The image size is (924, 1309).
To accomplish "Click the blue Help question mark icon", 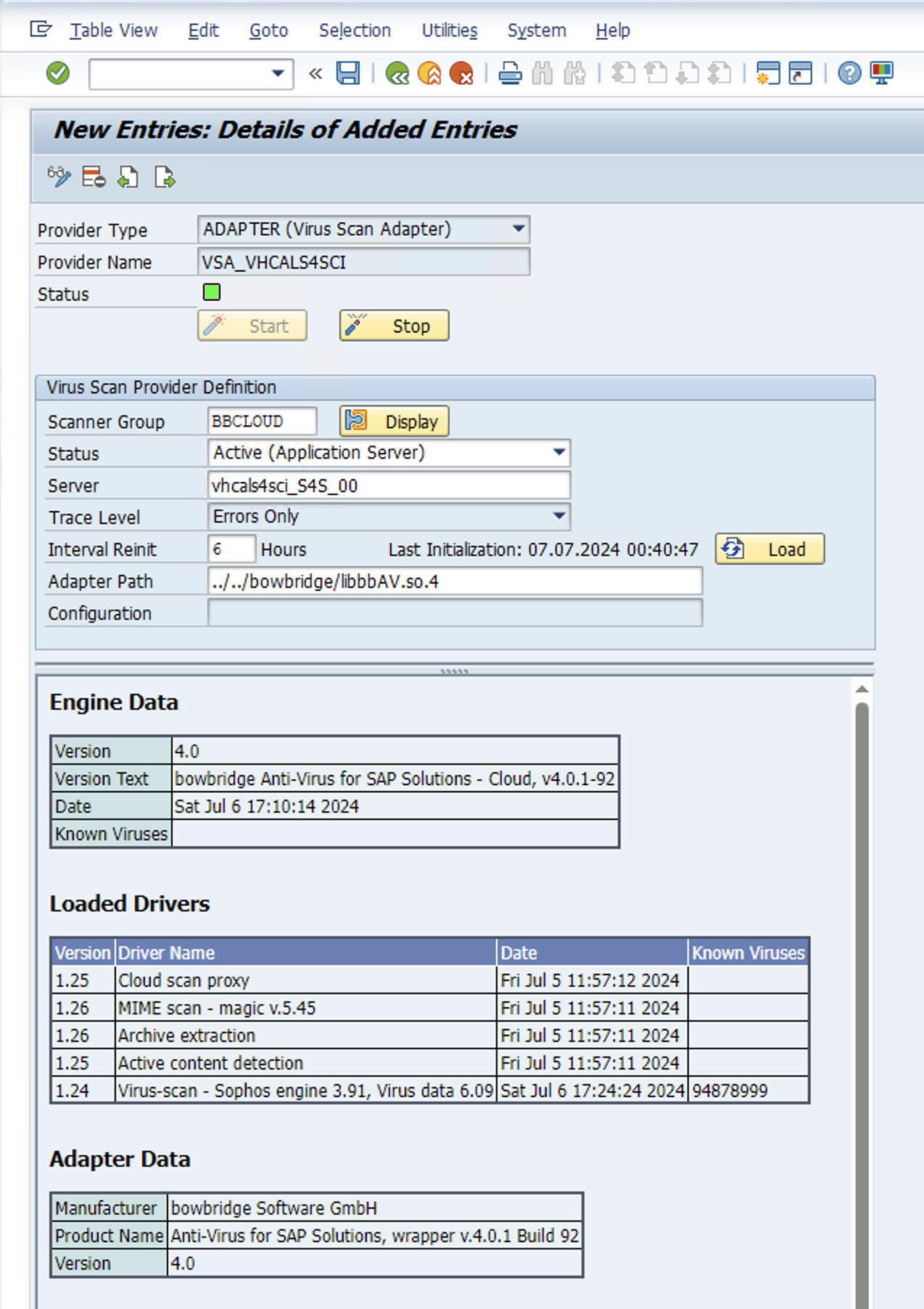I will pyautogui.click(x=849, y=73).
